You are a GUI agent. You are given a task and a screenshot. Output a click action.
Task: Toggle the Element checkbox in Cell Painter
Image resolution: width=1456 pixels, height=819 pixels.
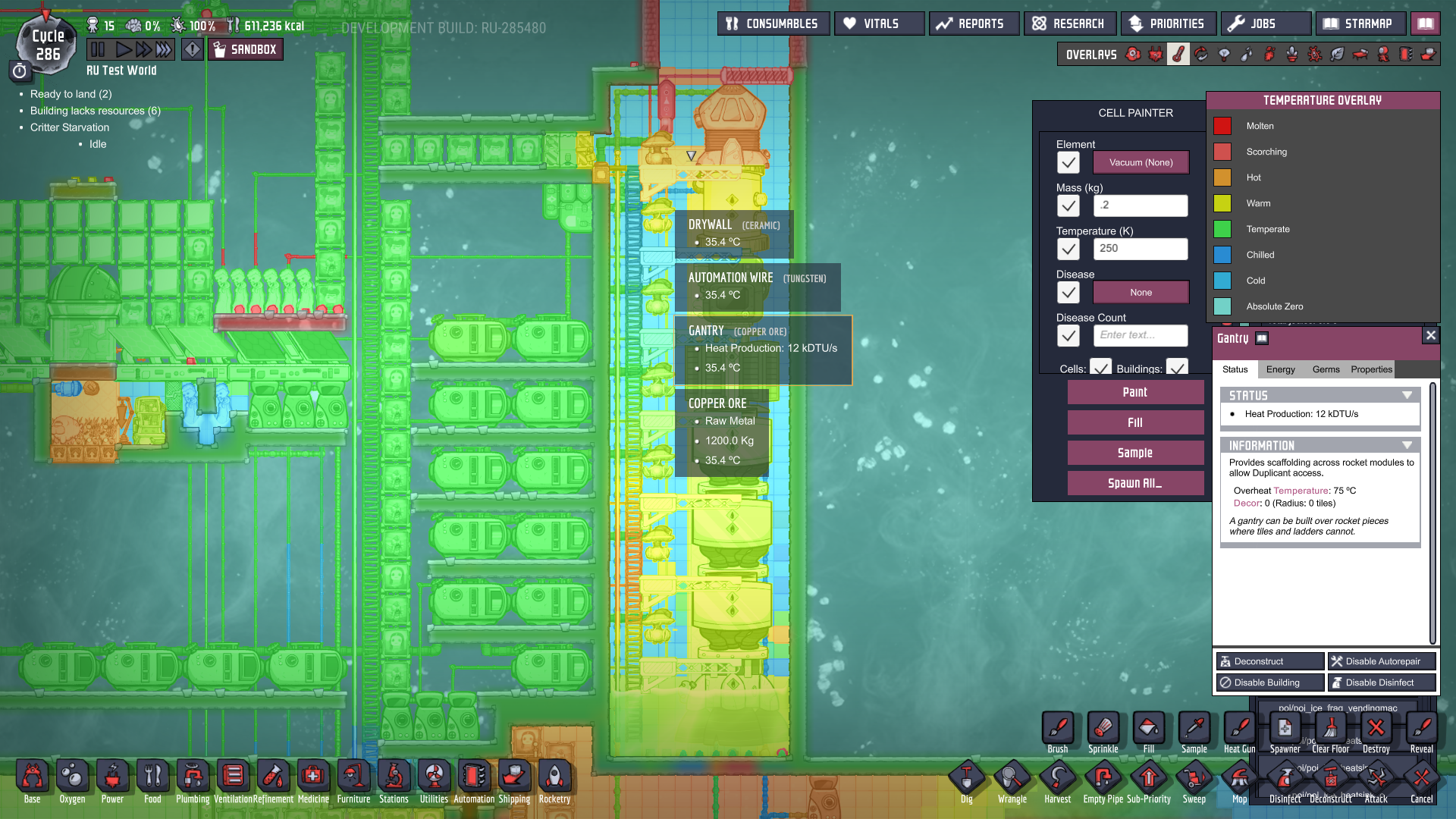pos(1068,162)
